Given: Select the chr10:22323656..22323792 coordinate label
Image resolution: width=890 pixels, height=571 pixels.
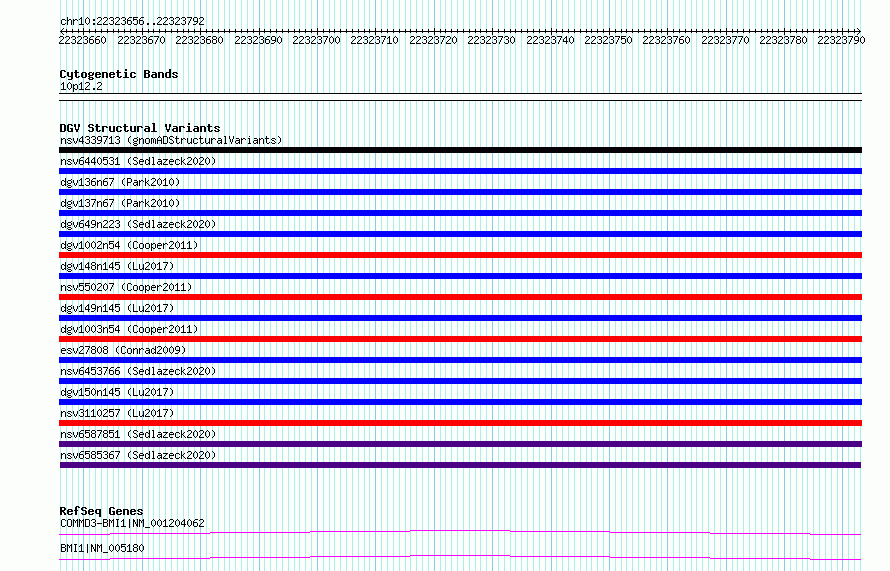Looking at the screenshot, I should pyautogui.click(x=132, y=21).
